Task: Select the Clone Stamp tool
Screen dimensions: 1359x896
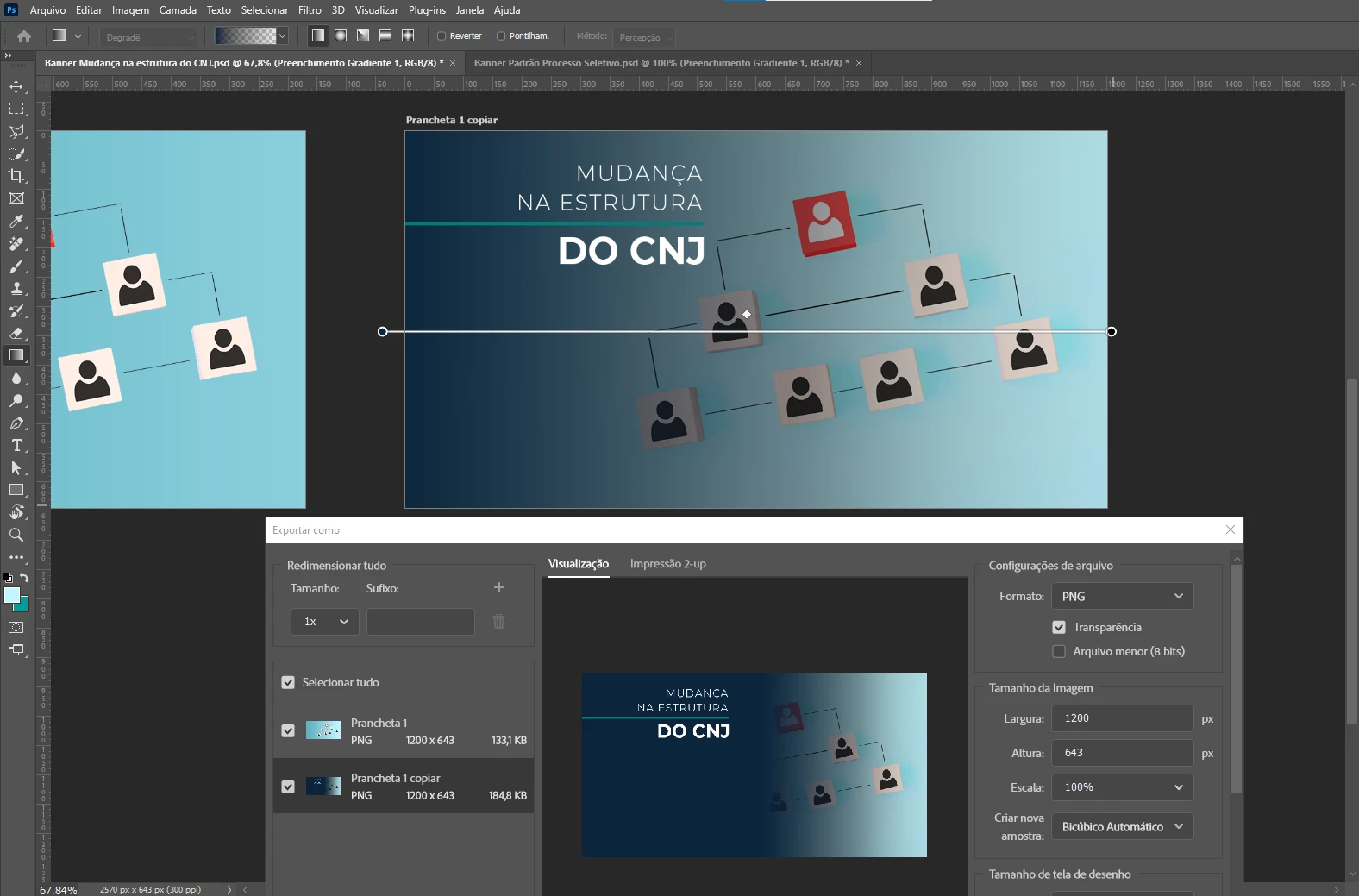Action: coord(16,288)
